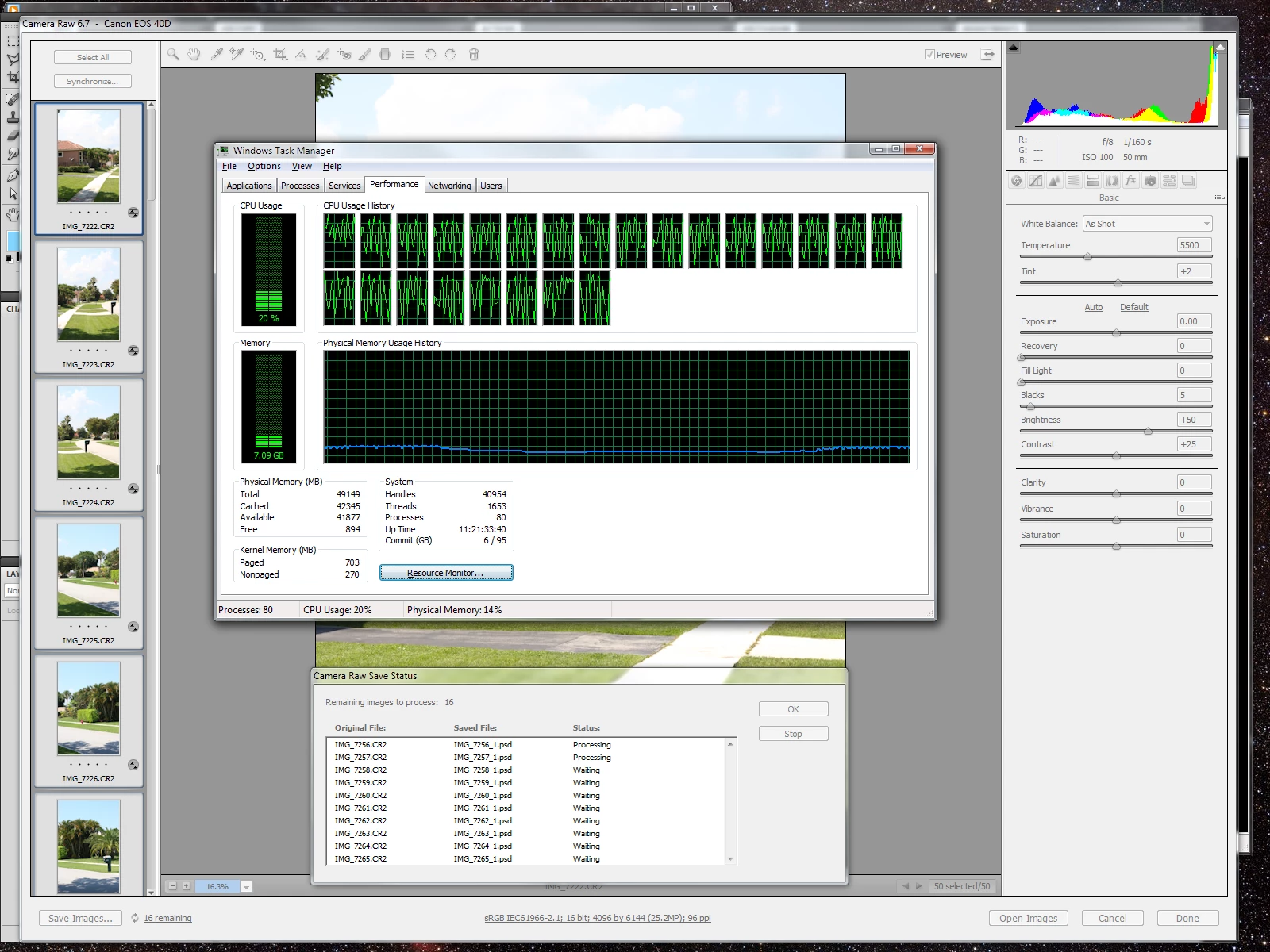Switch to the Services tab

pyautogui.click(x=344, y=186)
